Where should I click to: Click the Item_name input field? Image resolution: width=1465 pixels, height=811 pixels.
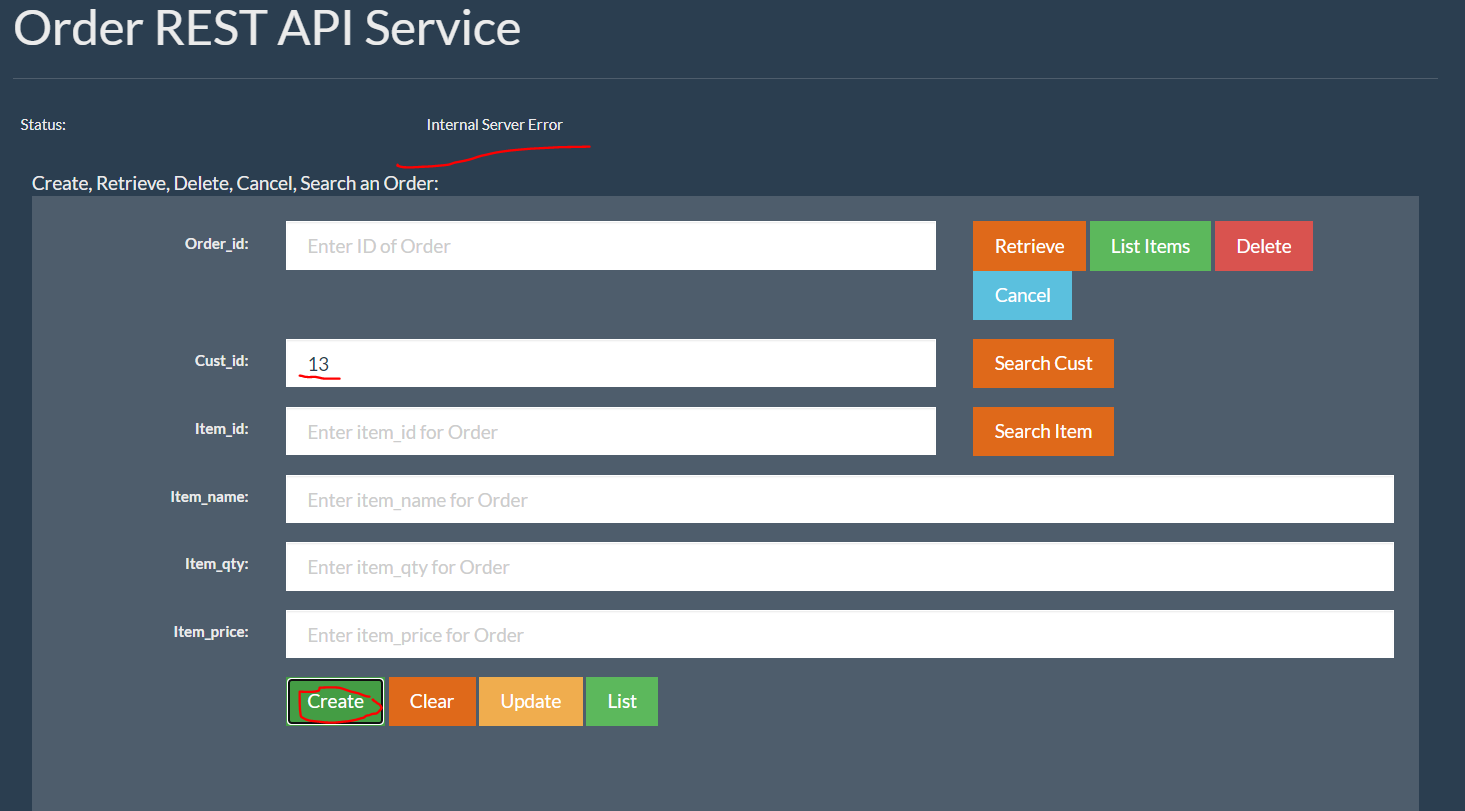coord(839,498)
